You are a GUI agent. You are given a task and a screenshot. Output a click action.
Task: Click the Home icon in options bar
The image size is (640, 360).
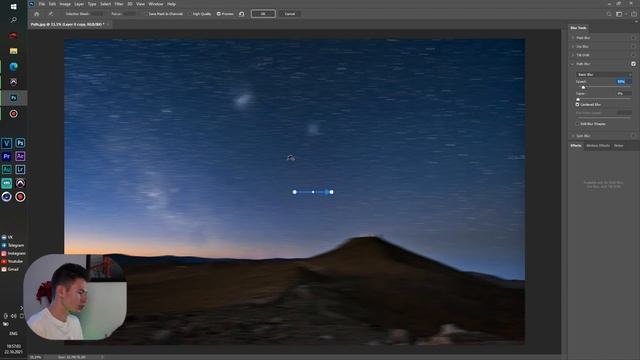[37, 14]
